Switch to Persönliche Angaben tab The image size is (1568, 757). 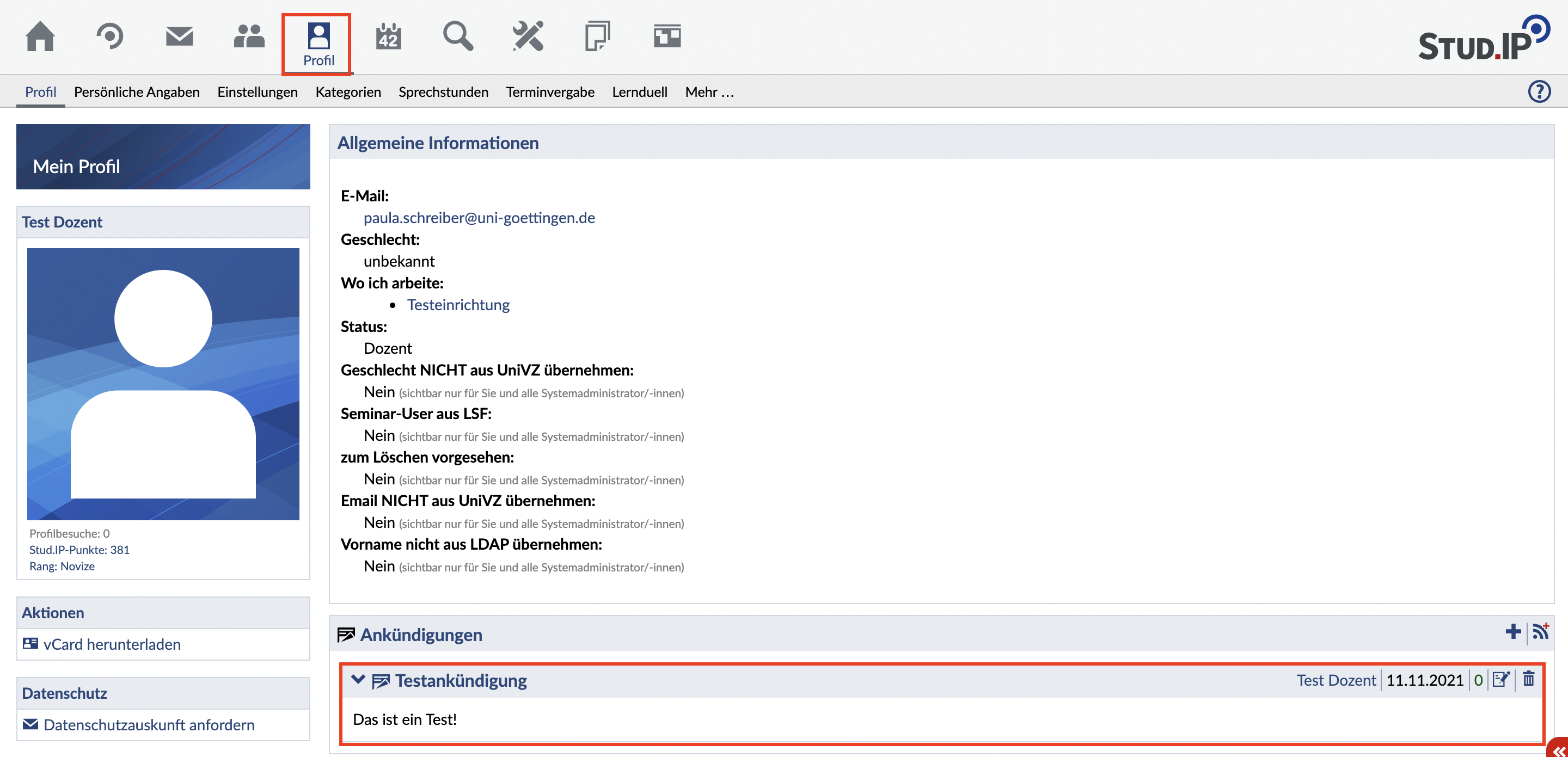pyautogui.click(x=136, y=92)
